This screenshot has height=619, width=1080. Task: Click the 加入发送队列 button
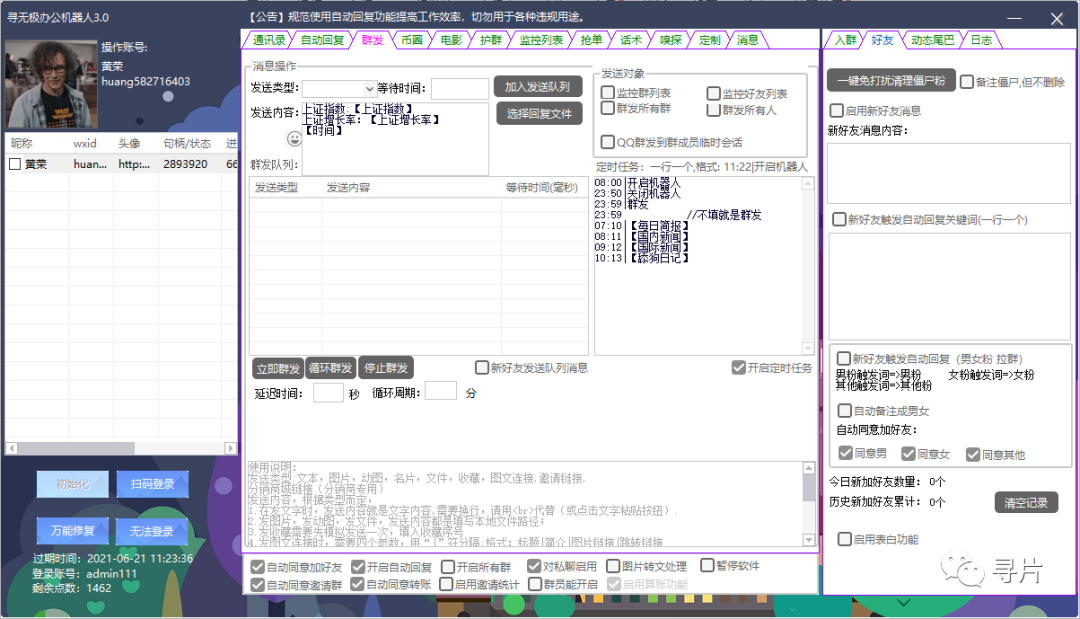pos(539,86)
